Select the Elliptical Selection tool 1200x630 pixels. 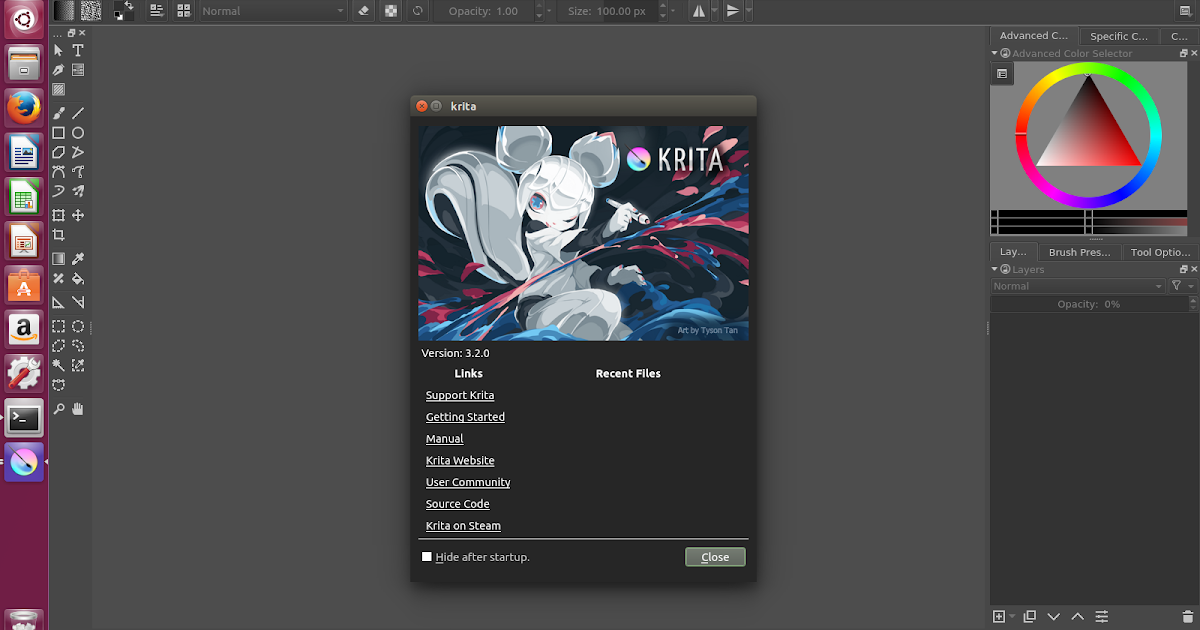(78, 326)
